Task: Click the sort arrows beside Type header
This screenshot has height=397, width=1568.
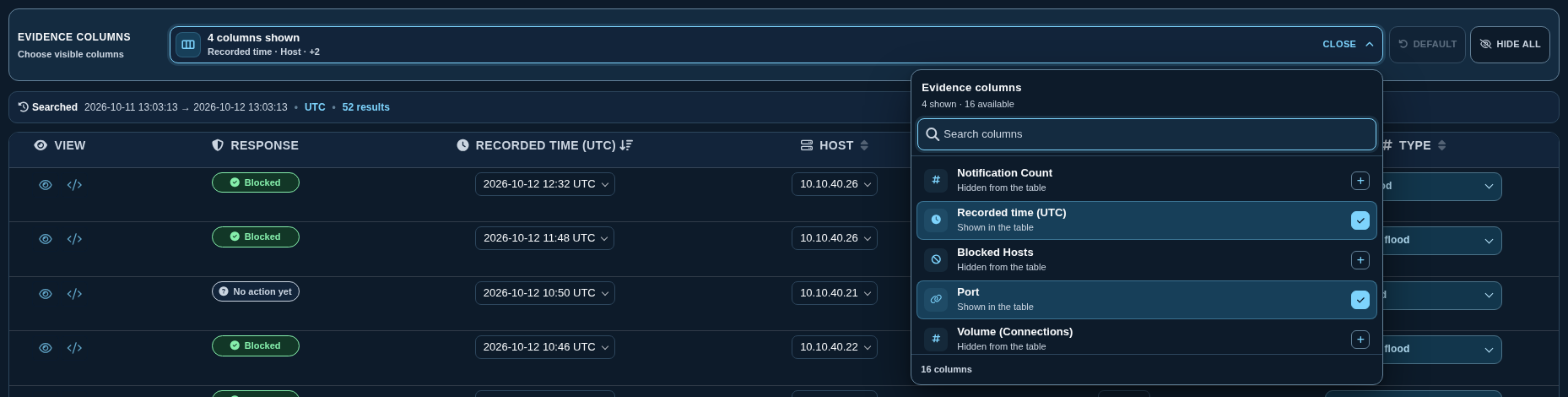Action: pos(1441,145)
